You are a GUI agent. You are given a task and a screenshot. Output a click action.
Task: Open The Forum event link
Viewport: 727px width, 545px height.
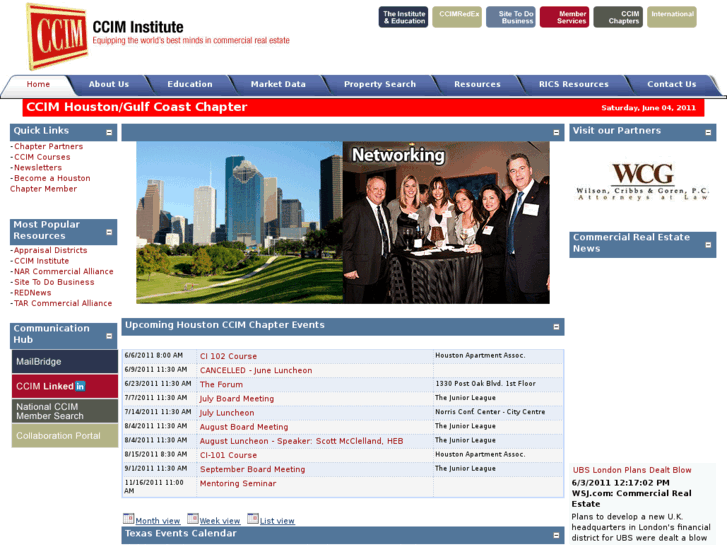(221, 385)
